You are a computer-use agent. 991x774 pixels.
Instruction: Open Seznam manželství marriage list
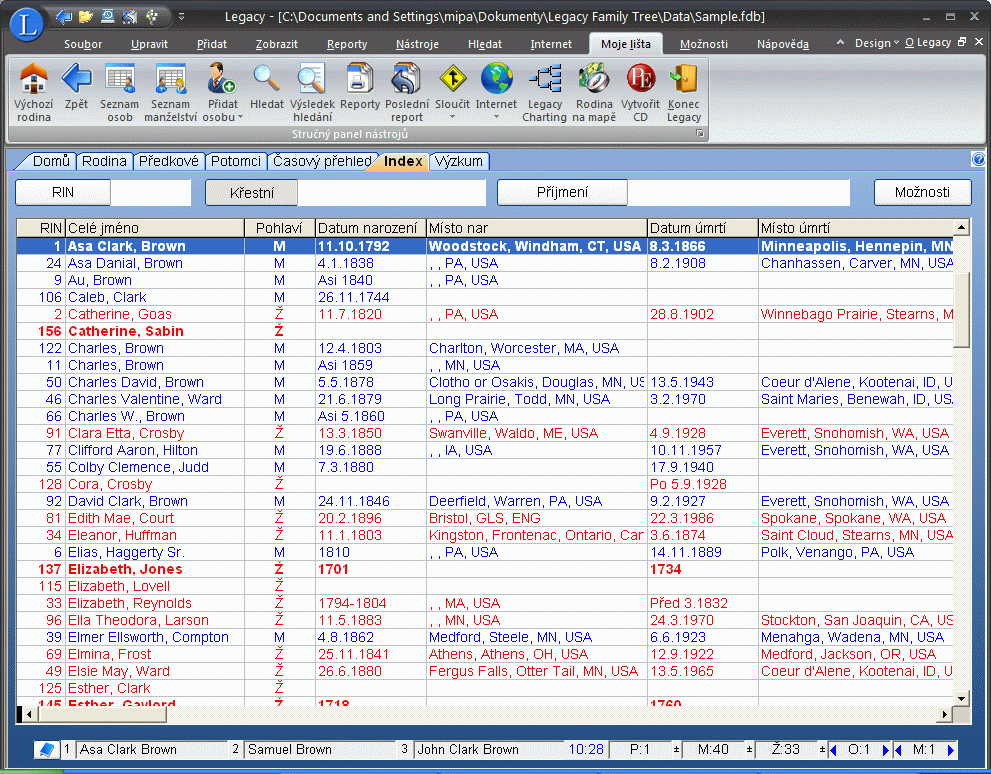click(171, 92)
